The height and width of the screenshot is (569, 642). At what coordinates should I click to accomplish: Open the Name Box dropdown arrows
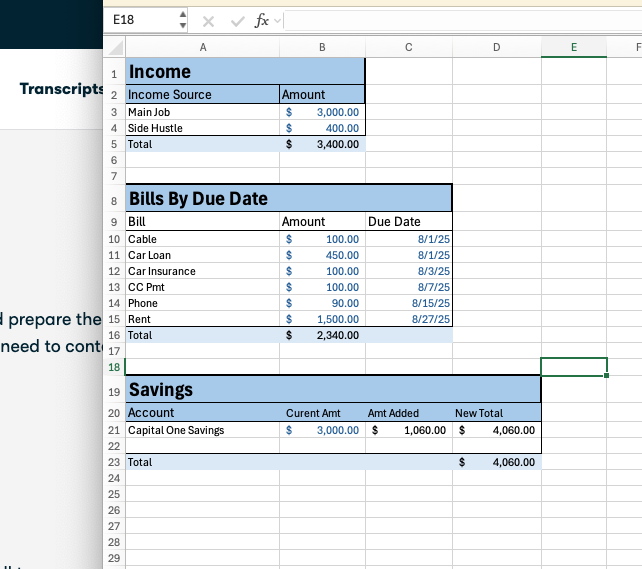click(183, 20)
